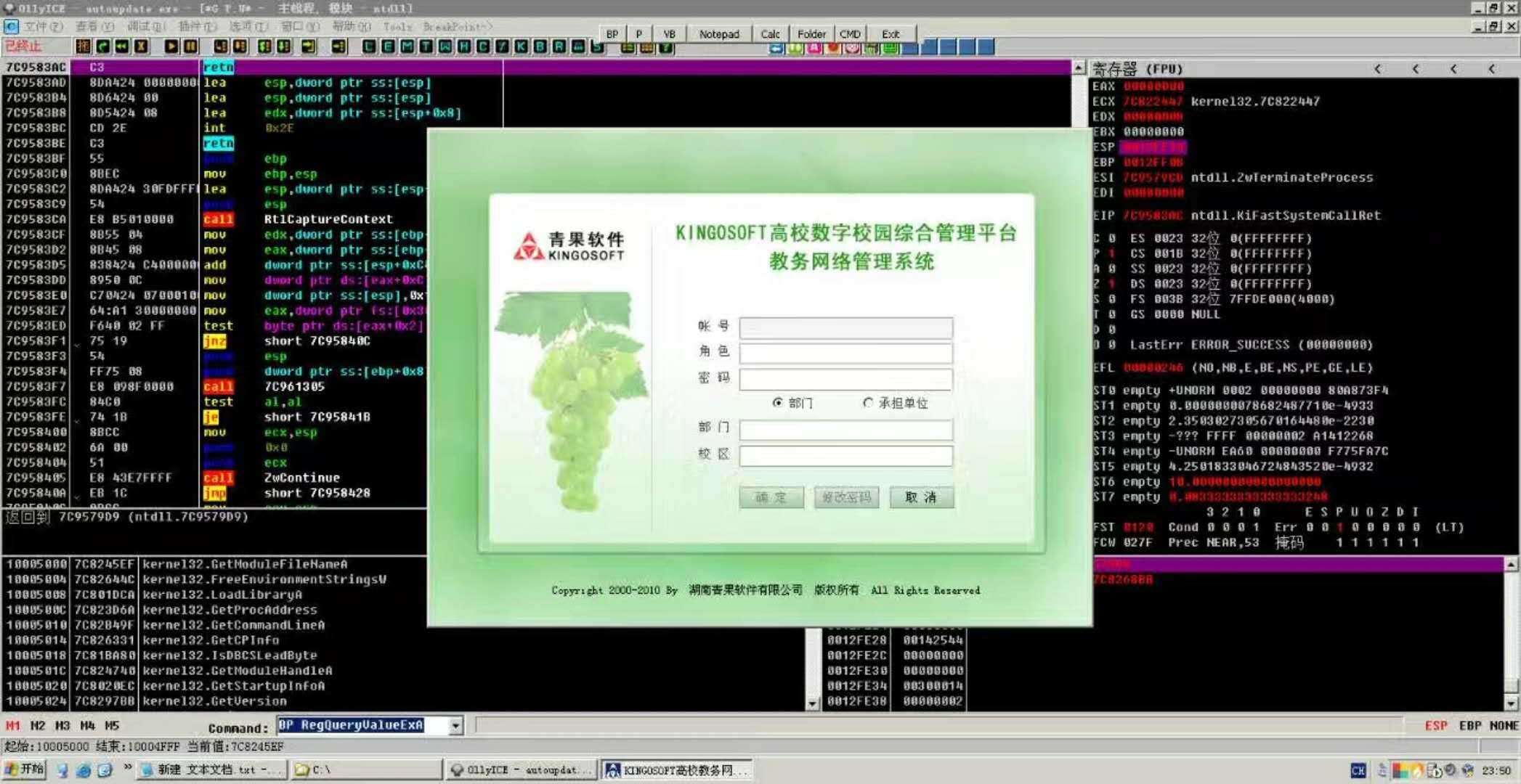Open the Call stack (K) window icon
This screenshot has width=1521, height=784.
pyautogui.click(x=521, y=47)
